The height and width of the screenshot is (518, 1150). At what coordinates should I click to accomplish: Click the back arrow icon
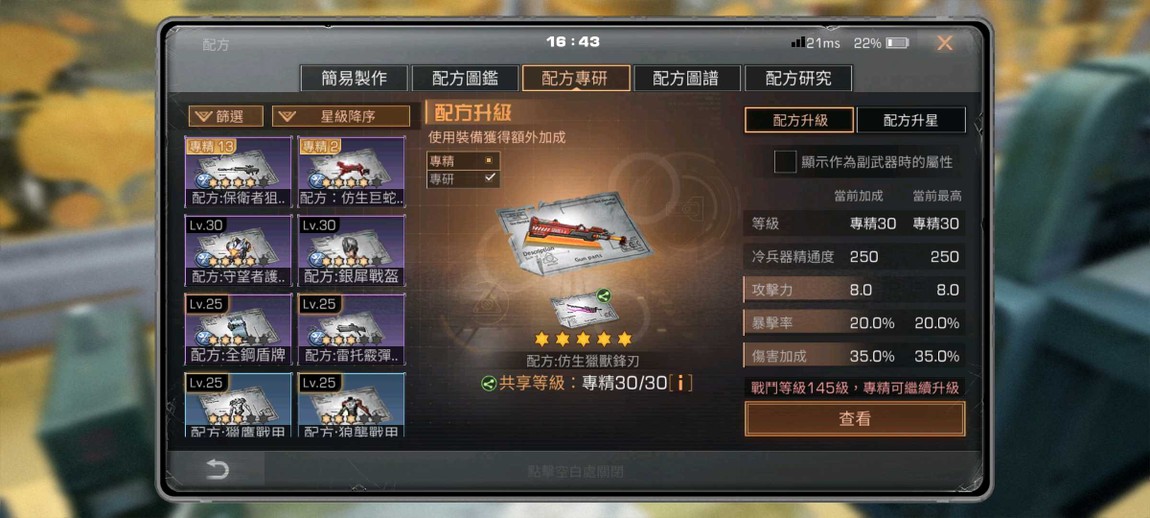point(217,470)
